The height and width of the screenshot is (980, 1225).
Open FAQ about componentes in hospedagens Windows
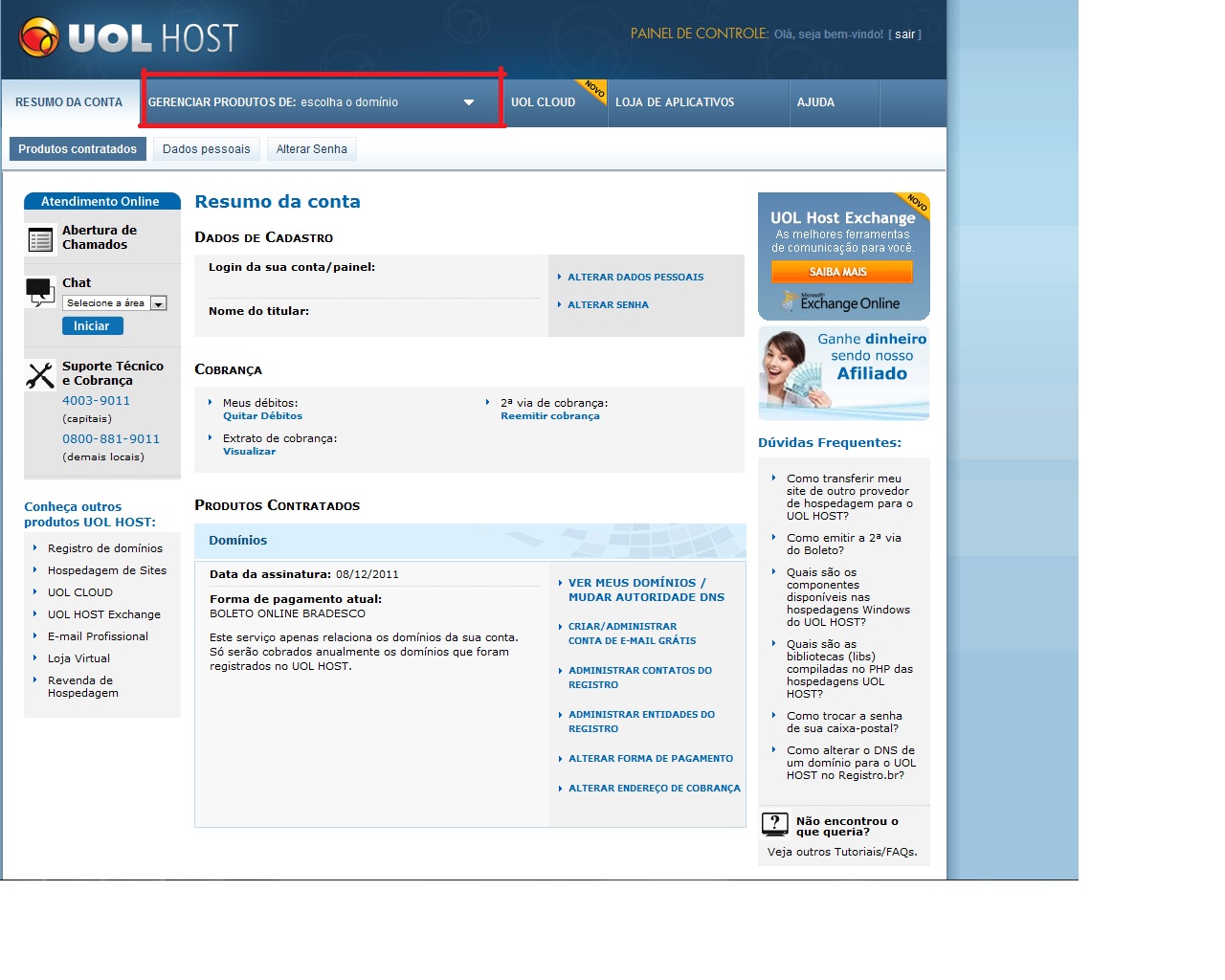(x=848, y=597)
